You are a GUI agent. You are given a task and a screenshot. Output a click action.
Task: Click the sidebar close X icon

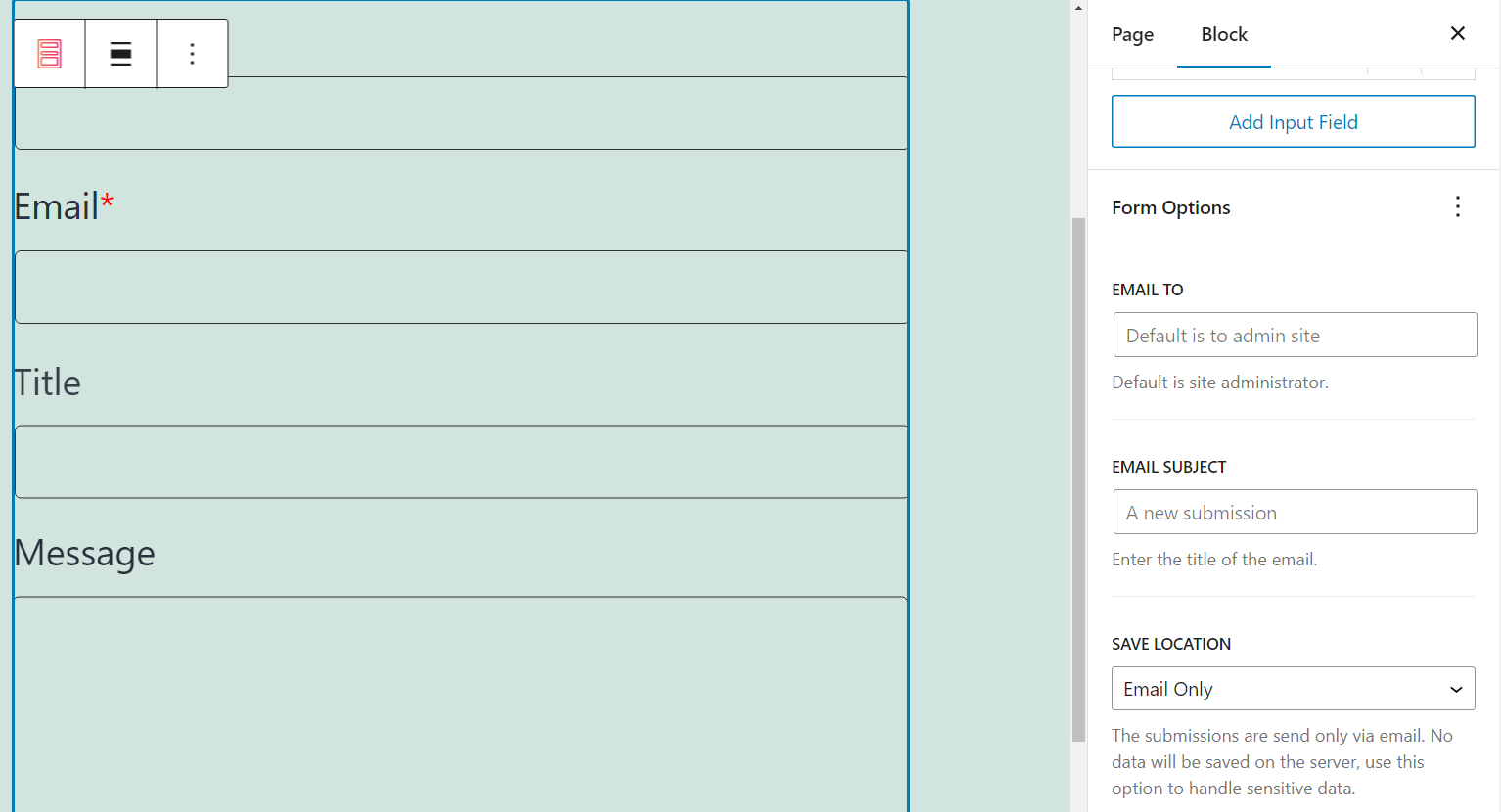[x=1457, y=32]
